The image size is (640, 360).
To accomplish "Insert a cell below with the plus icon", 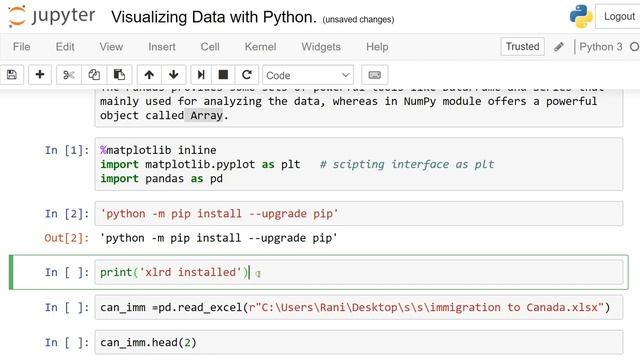I will click(x=40, y=75).
